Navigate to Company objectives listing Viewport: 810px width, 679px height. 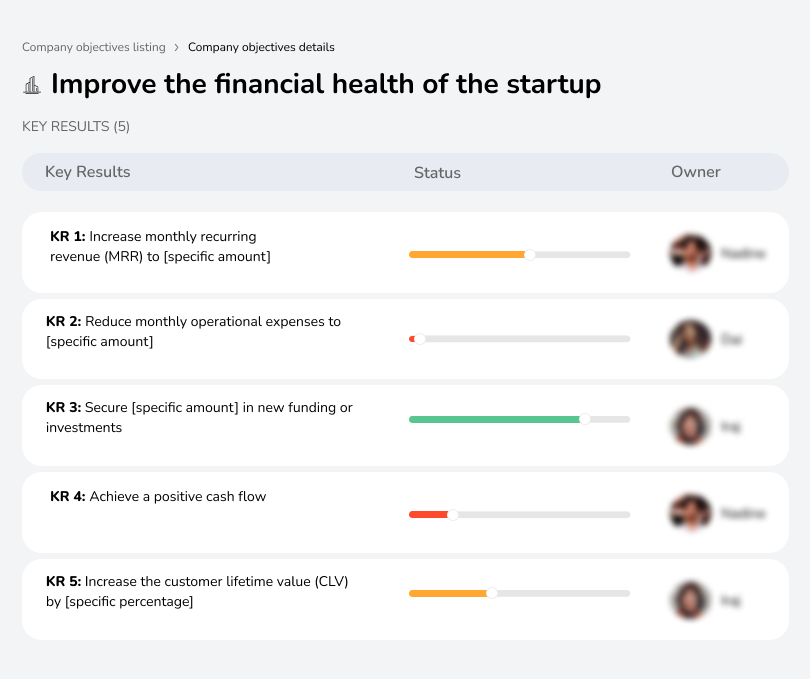click(94, 47)
